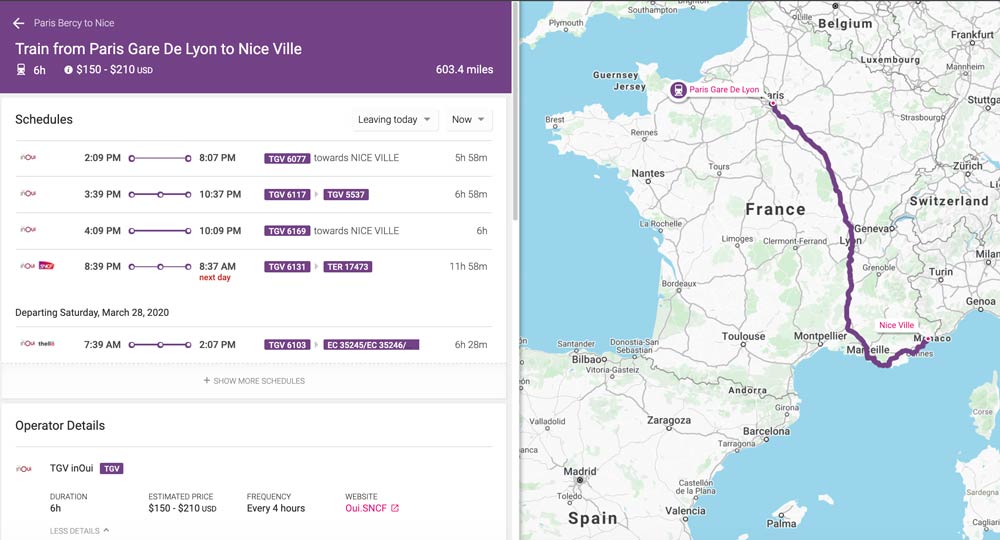
Task: Click the EC 35245/EC 35246 train badge
Action: (x=371, y=345)
